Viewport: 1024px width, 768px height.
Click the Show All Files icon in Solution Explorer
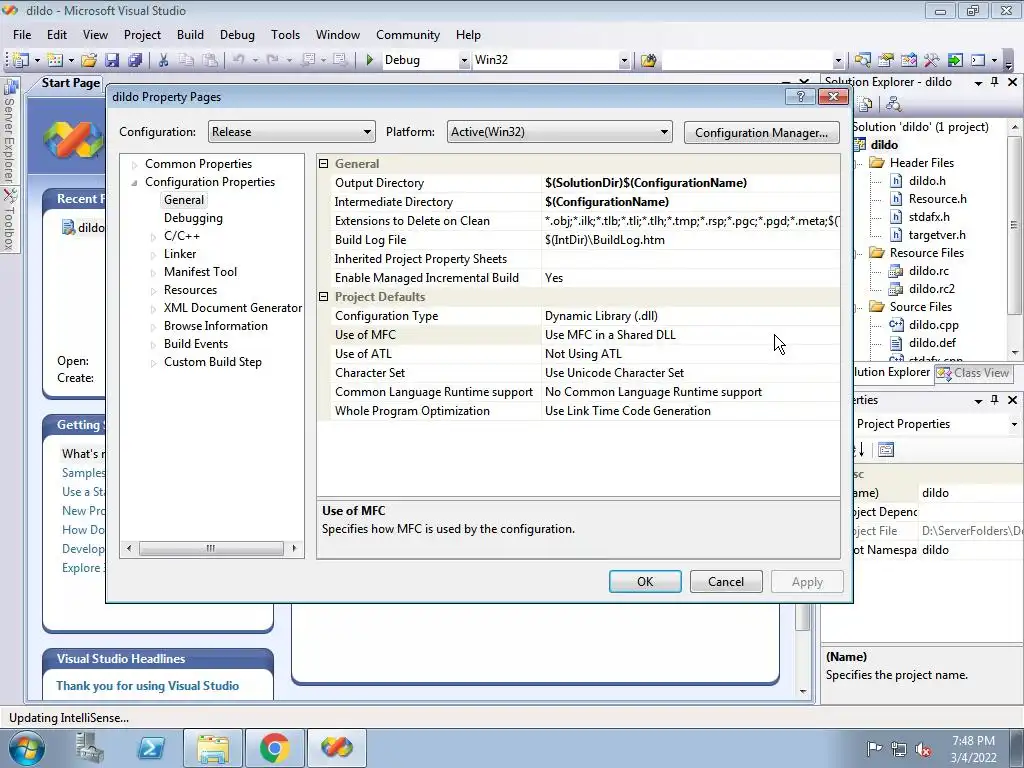pos(865,104)
